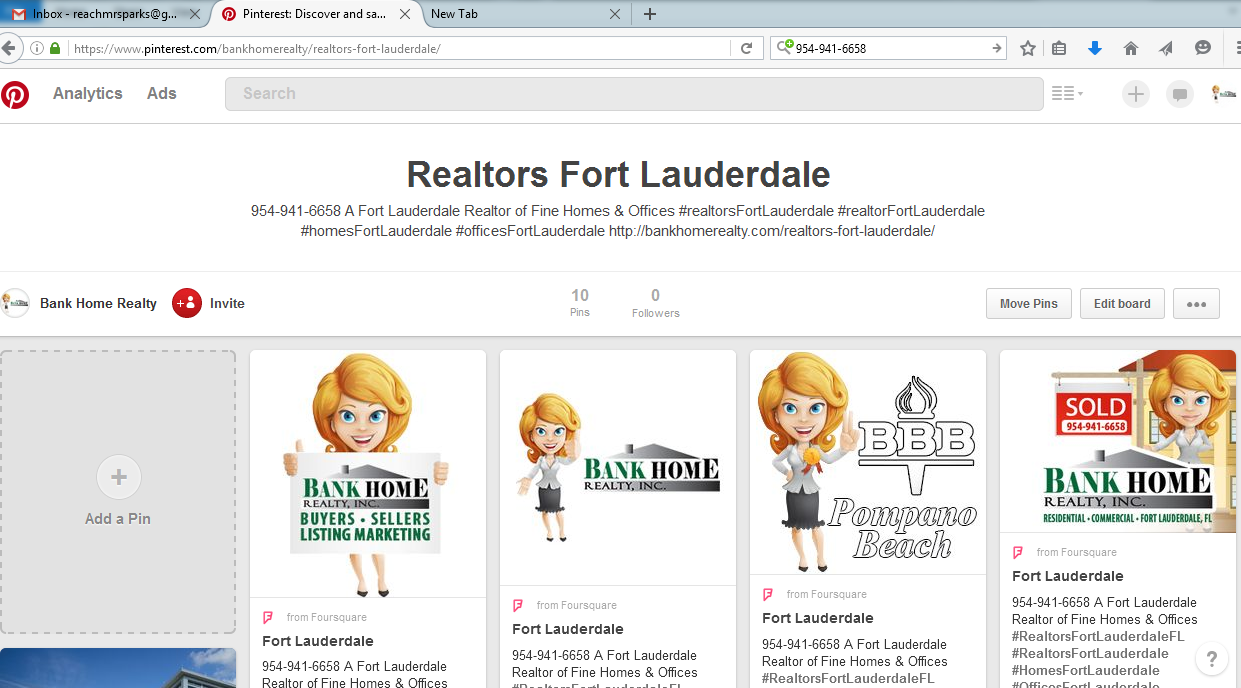This screenshot has width=1241, height=688.
Task: Click the red Invite people icon
Action: click(187, 303)
